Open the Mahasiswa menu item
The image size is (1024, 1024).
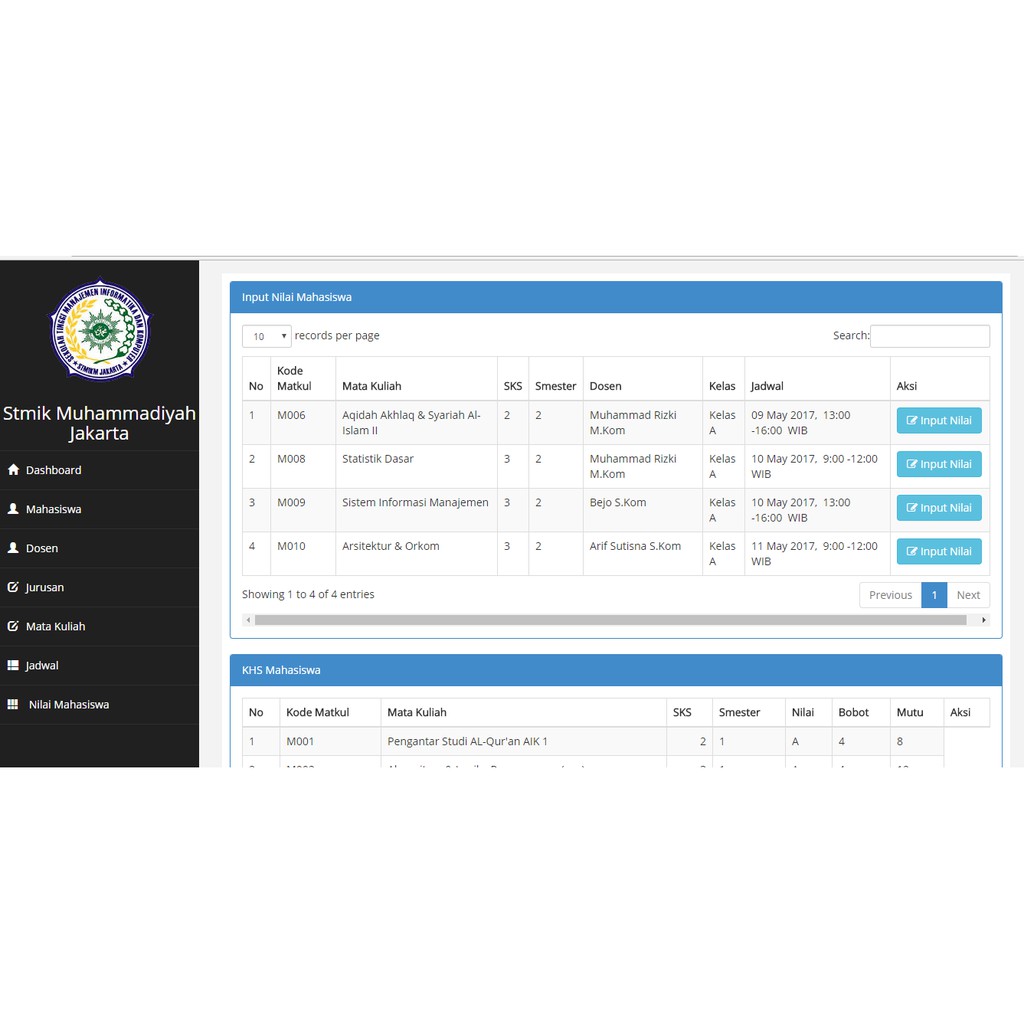tap(54, 509)
